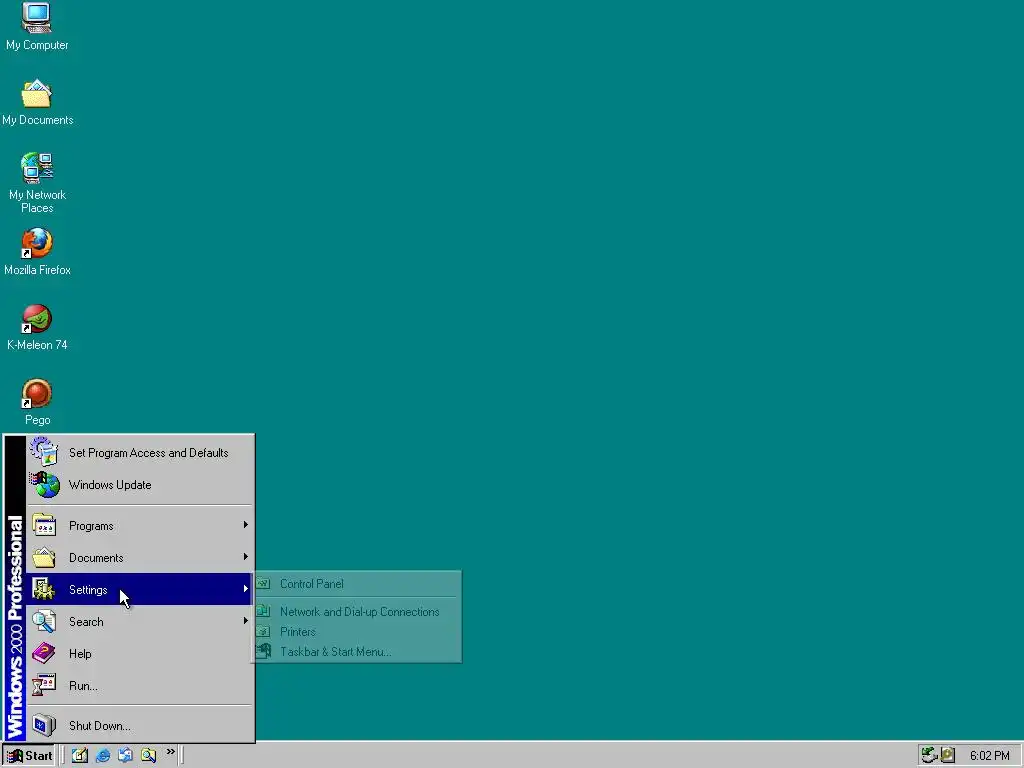Click the Network Connections submenu icon
Screen dimensions: 1024x768
coord(264,611)
